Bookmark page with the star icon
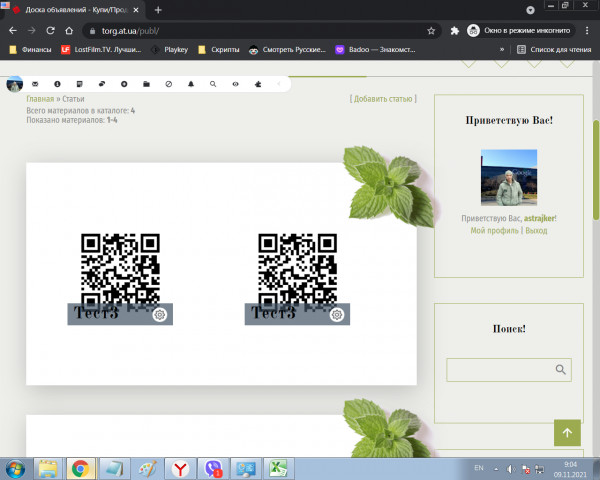Viewport: 600px width, 480px height. [x=431, y=31]
